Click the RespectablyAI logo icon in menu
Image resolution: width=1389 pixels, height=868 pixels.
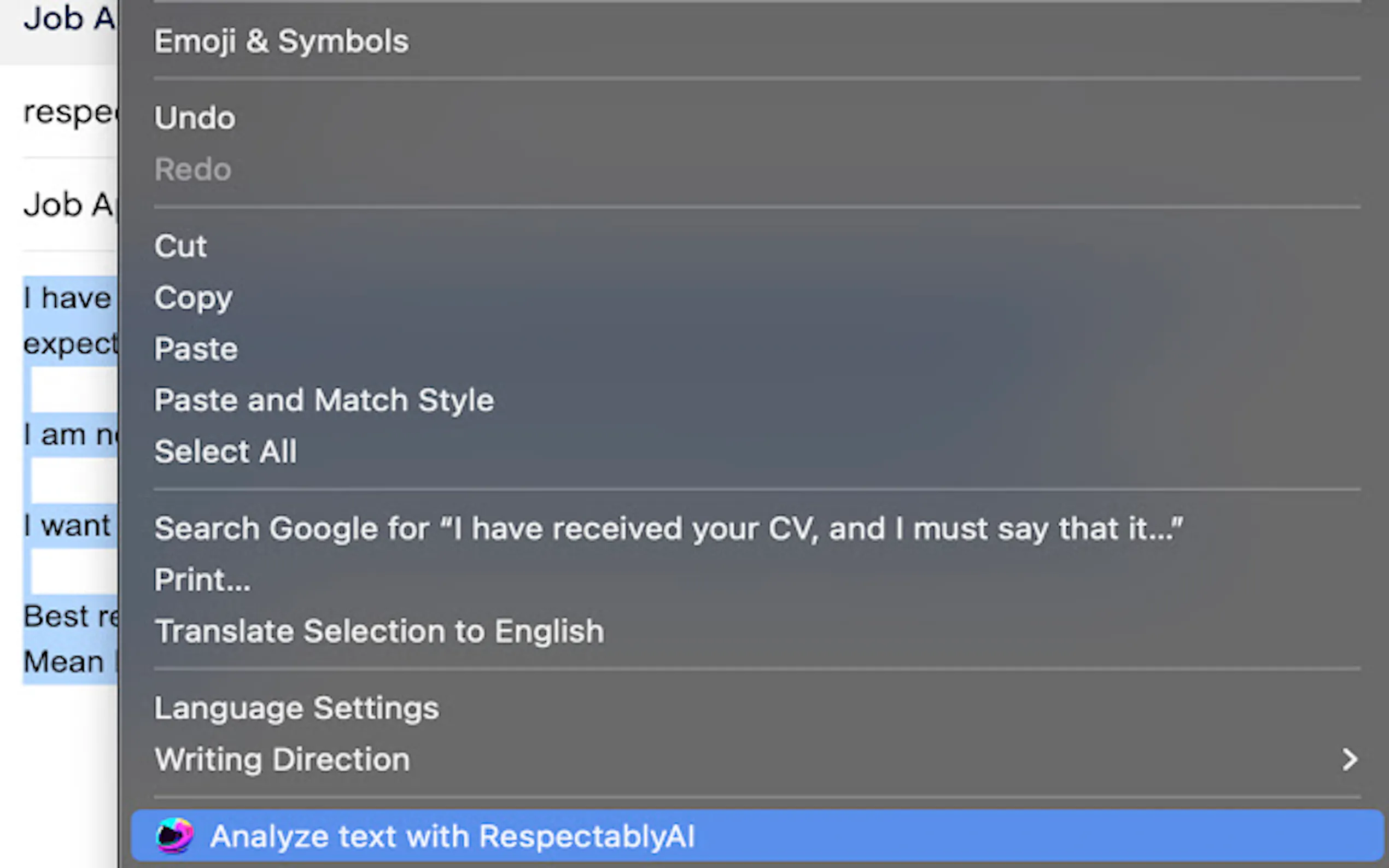pyautogui.click(x=174, y=836)
